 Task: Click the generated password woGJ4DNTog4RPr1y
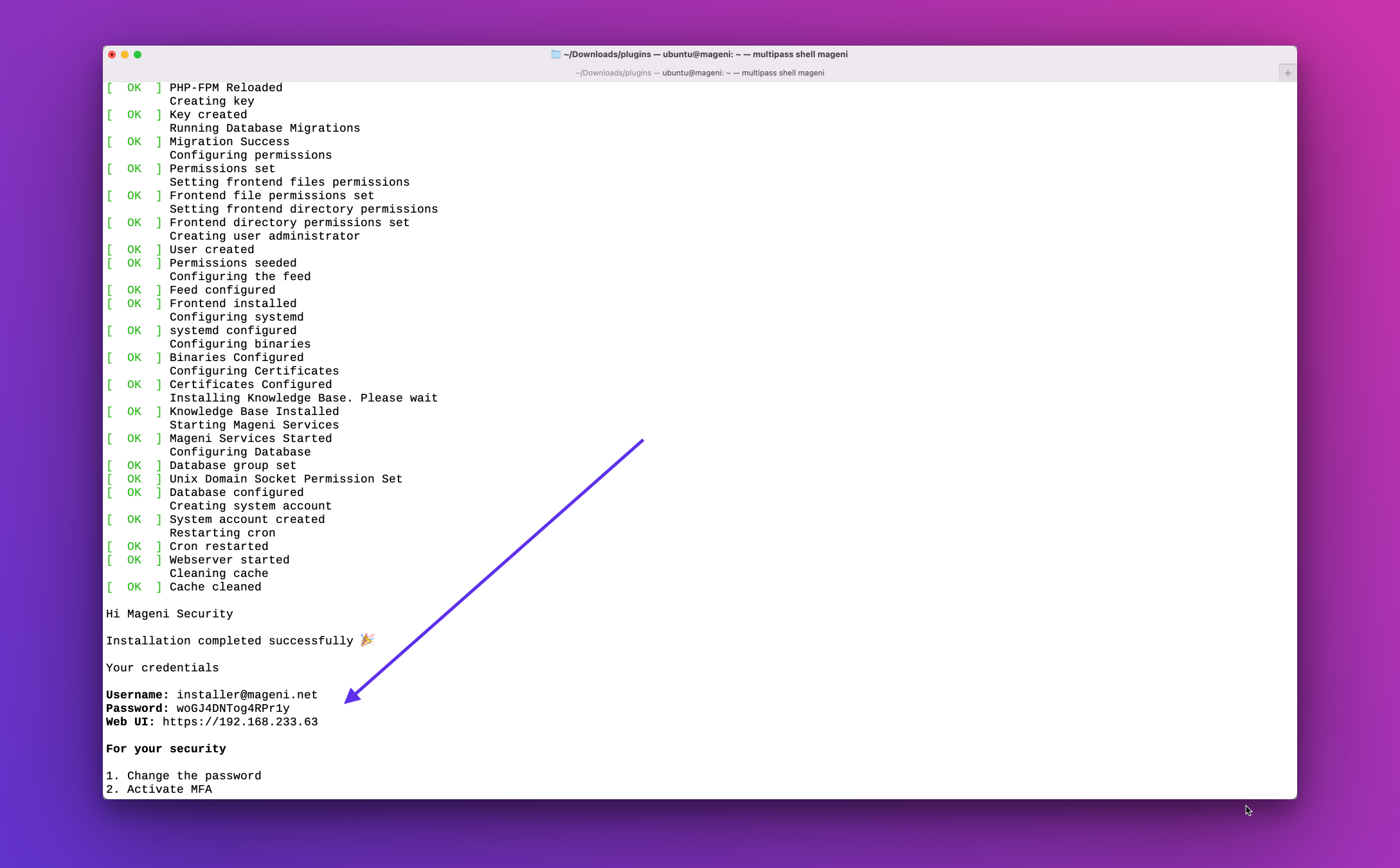point(233,709)
